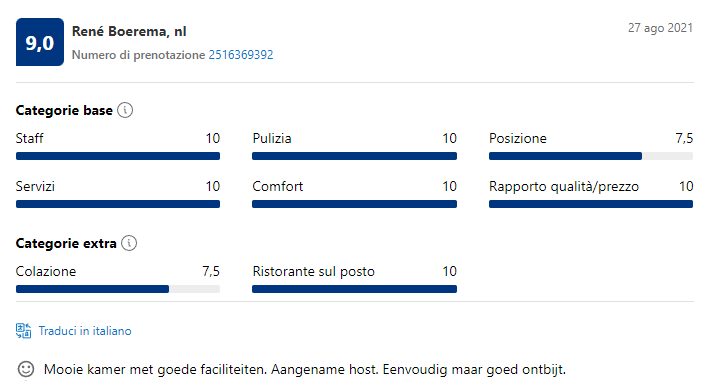Click the Servizi rating bar
The image size is (713, 381).
[118, 204]
